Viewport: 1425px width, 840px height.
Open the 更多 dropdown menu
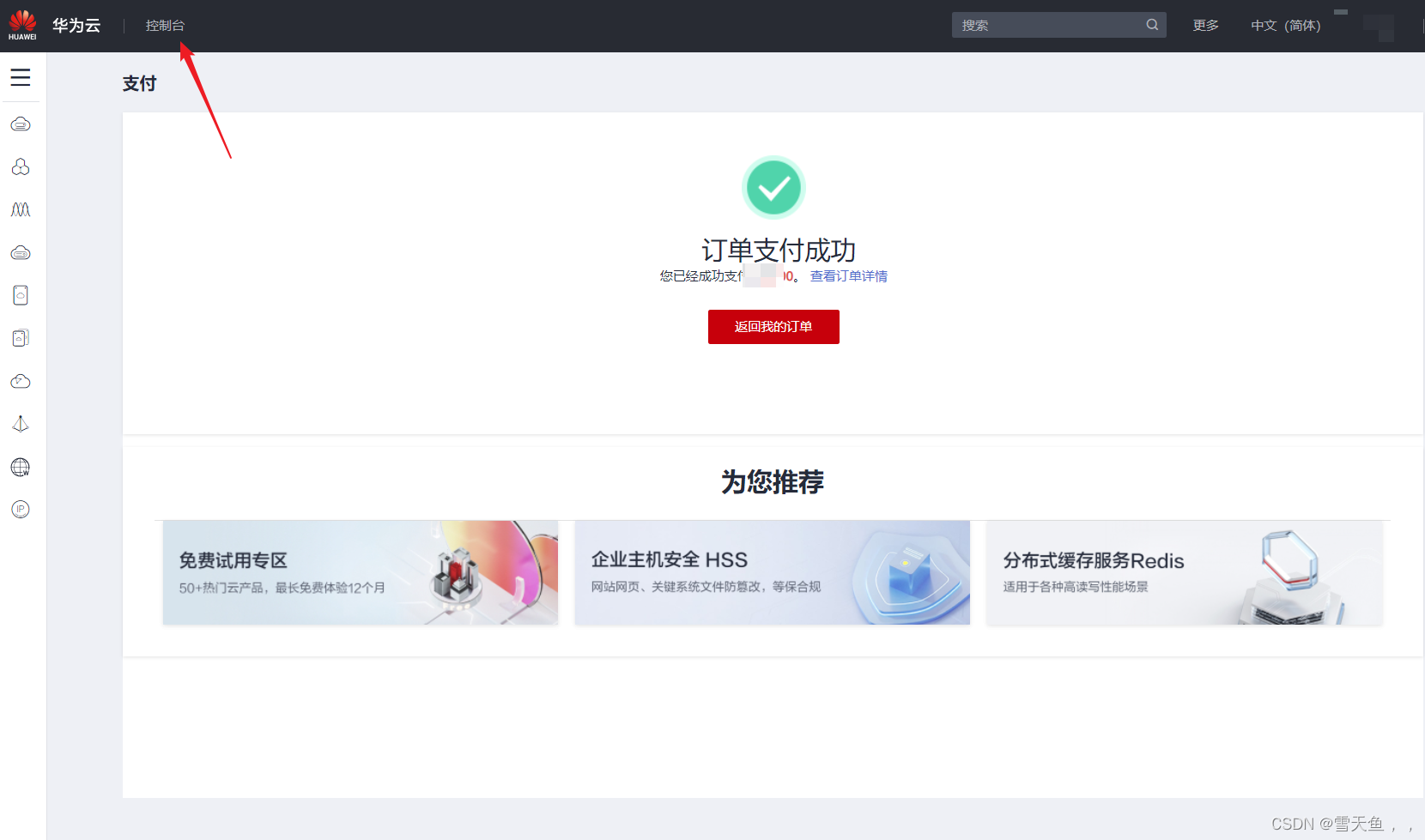1205,25
